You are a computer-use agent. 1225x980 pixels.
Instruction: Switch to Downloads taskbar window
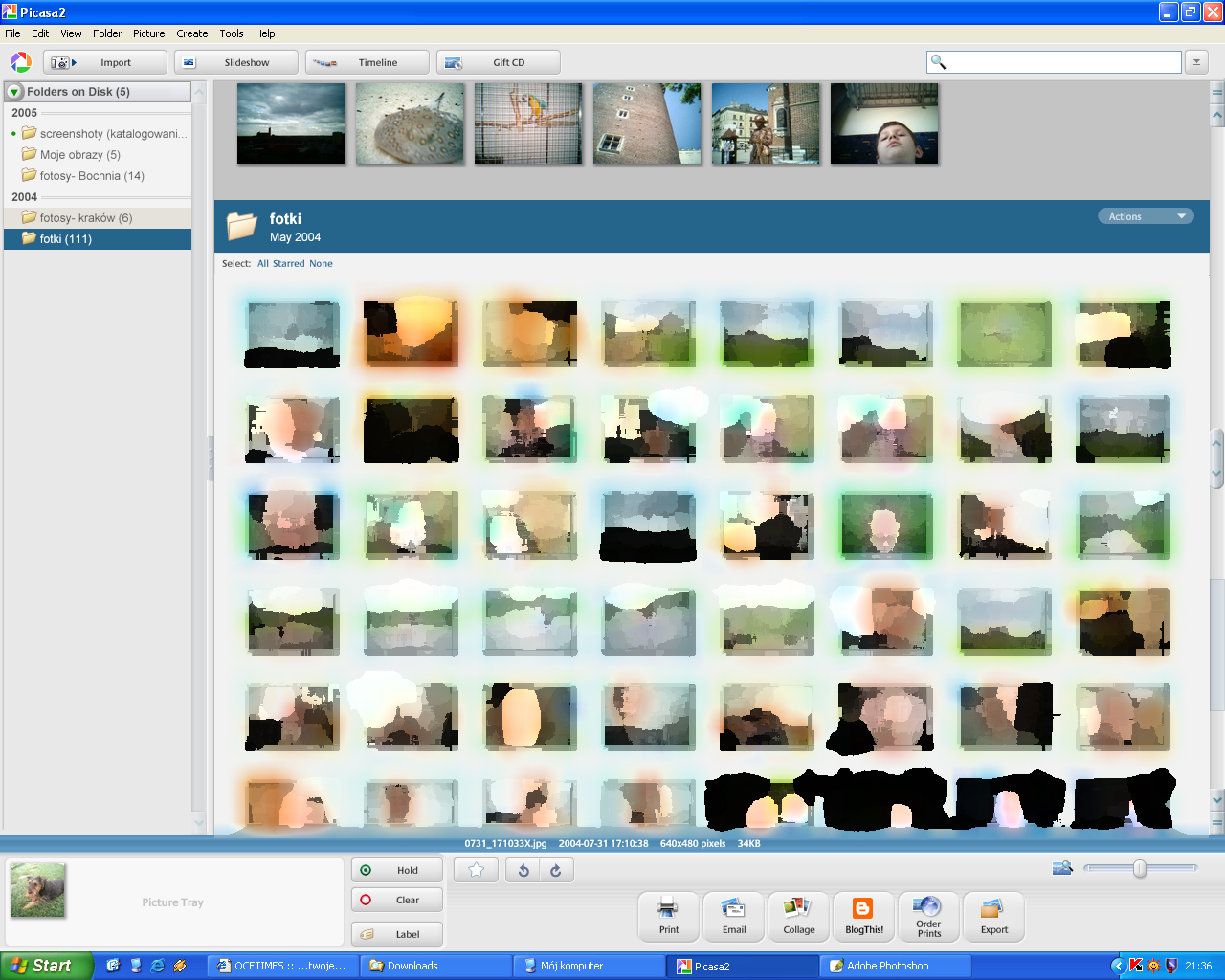tap(435, 966)
